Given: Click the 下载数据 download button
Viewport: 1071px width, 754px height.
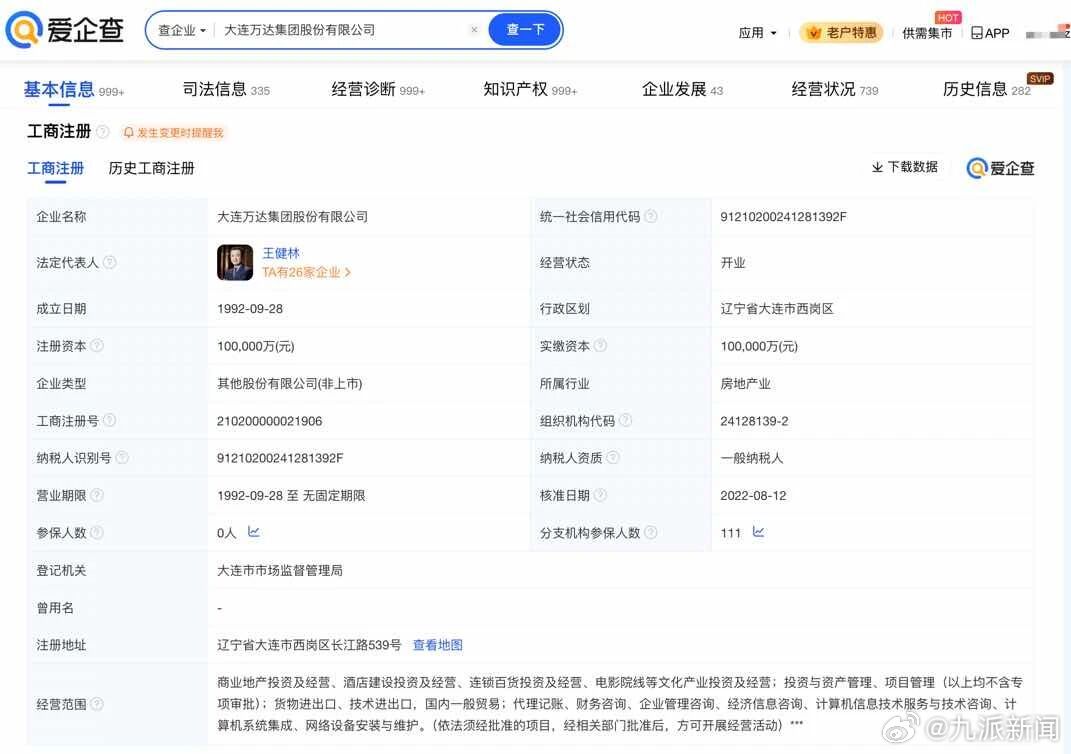Looking at the screenshot, I should coord(904,167).
